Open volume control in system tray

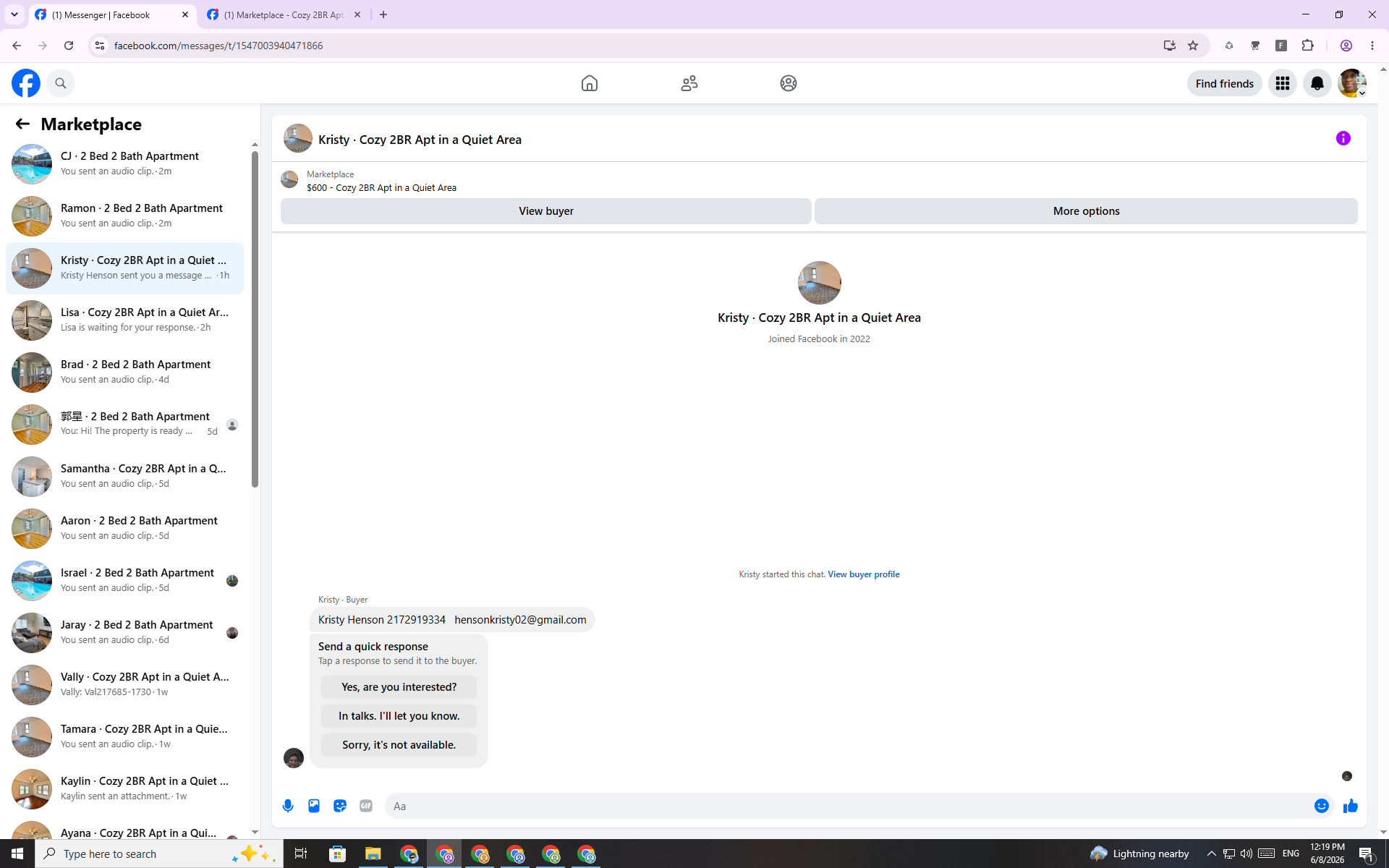tap(1246, 854)
